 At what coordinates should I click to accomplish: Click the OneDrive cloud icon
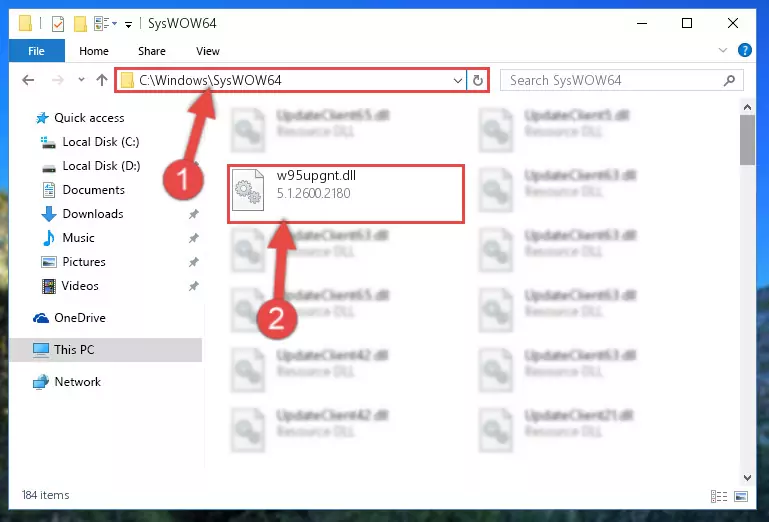[41, 318]
